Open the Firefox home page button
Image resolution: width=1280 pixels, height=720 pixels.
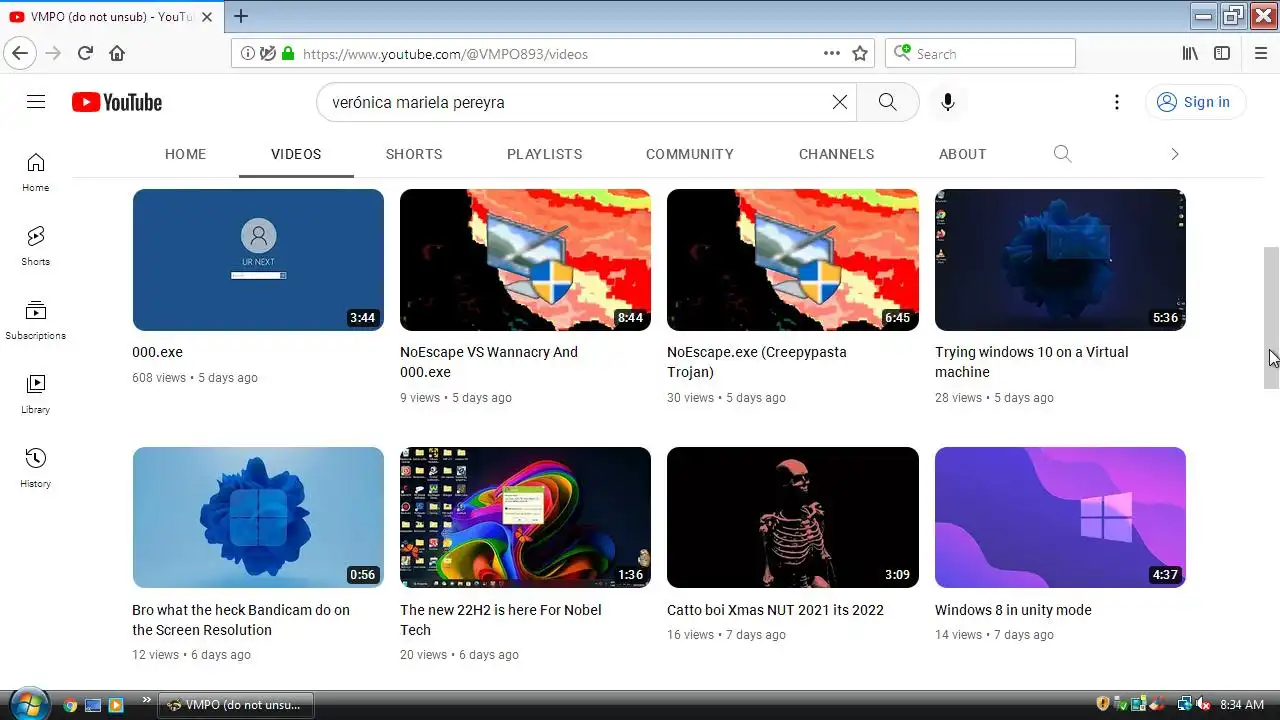pyautogui.click(x=117, y=53)
